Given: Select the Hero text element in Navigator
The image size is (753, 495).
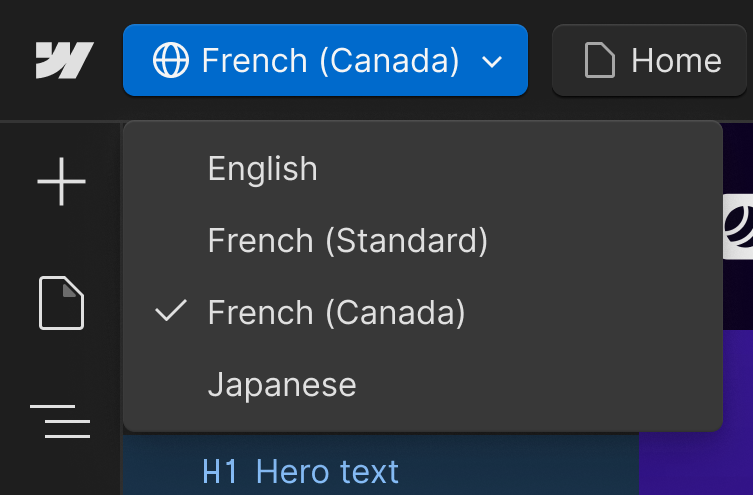Looking at the screenshot, I should click(x=327, y=471).
